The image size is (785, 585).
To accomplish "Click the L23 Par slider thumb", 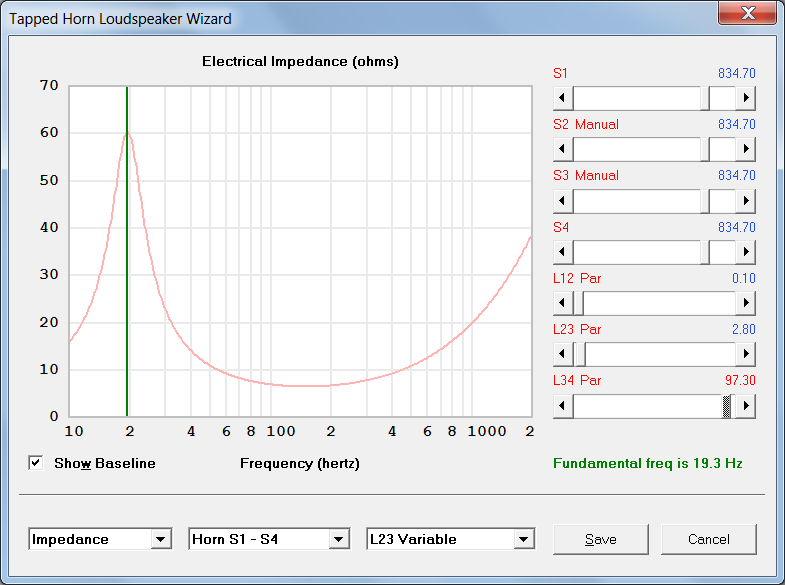I will tap(581, 353).
